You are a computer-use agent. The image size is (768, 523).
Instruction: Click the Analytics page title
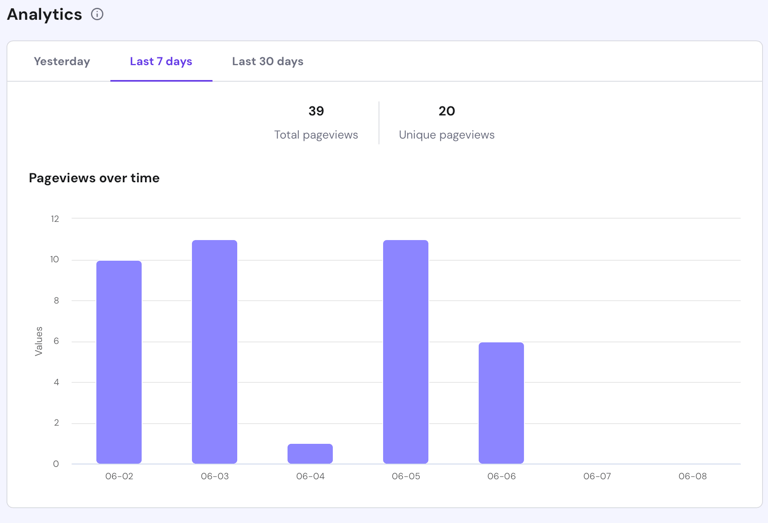pyautogui.click(x=44, y=14)
